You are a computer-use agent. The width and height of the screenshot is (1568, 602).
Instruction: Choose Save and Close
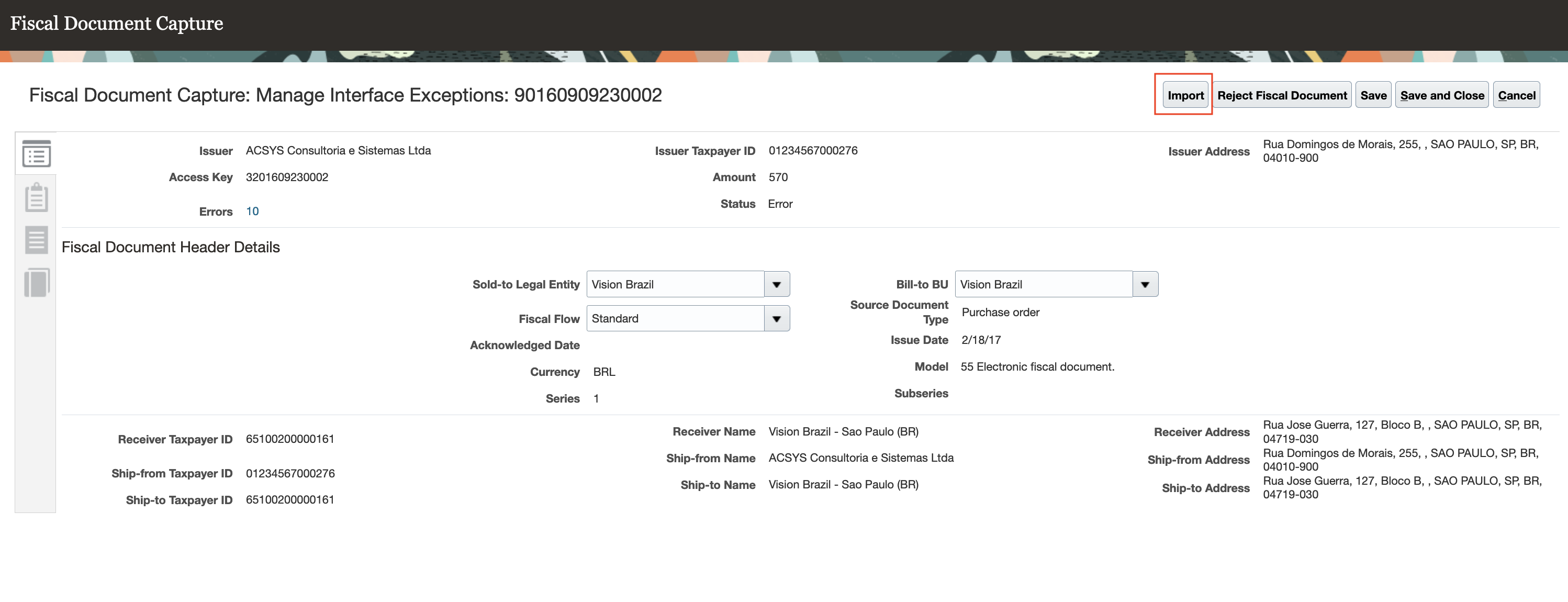tap(1441, 95)
